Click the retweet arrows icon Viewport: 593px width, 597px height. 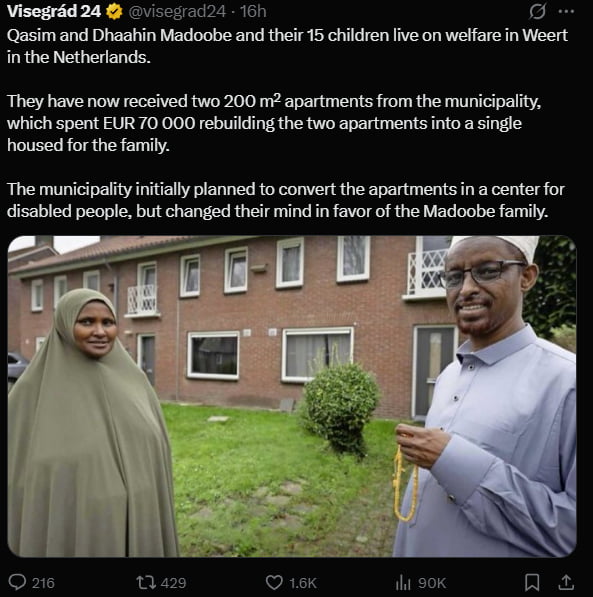[x=146, y=582]
